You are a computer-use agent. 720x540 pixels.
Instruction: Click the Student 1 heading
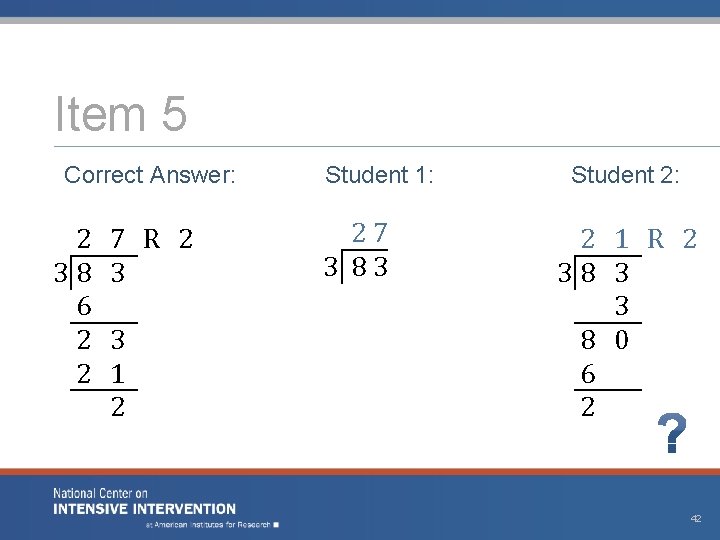point(379,176)
